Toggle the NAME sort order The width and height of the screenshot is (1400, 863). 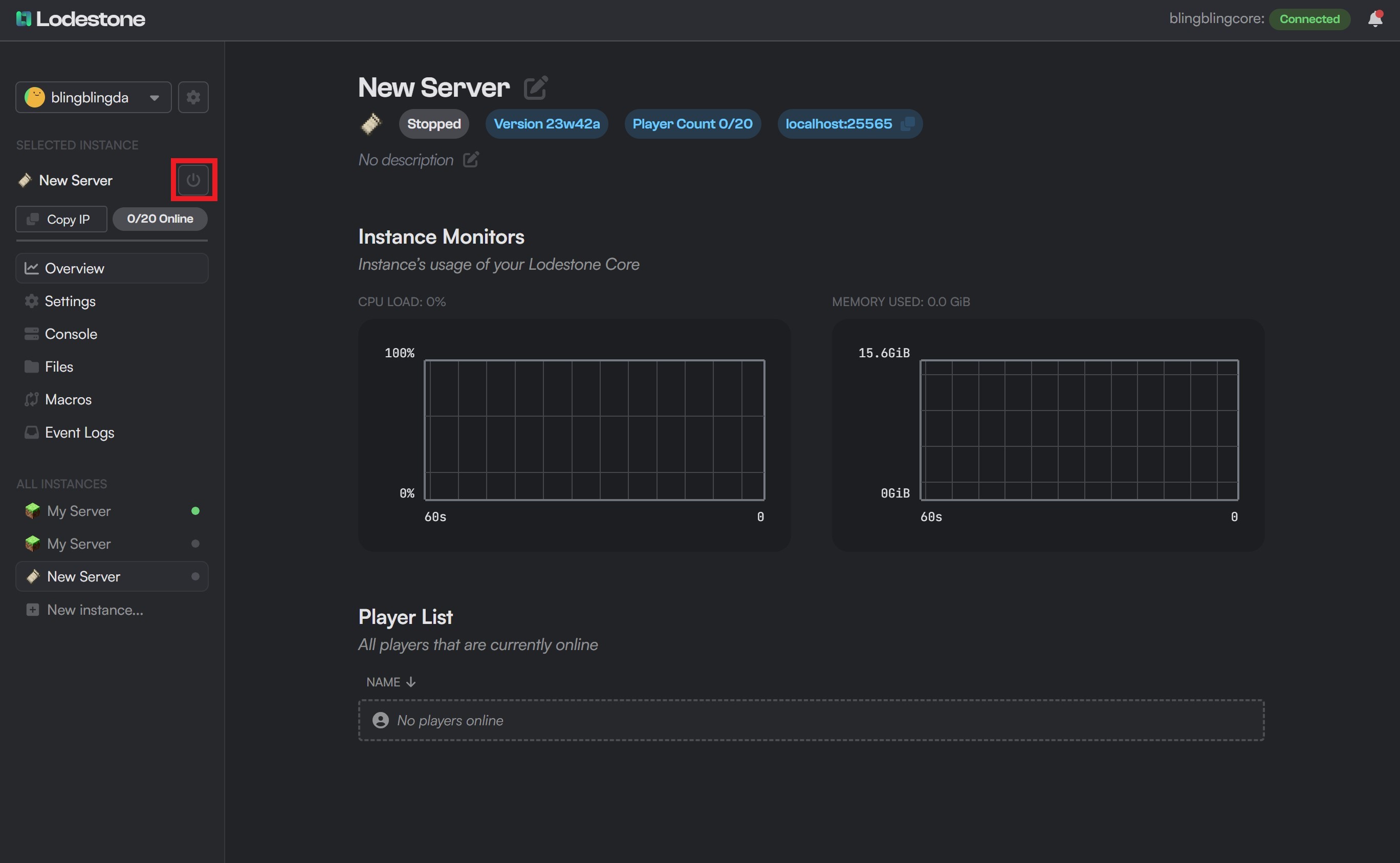point(391,681)
